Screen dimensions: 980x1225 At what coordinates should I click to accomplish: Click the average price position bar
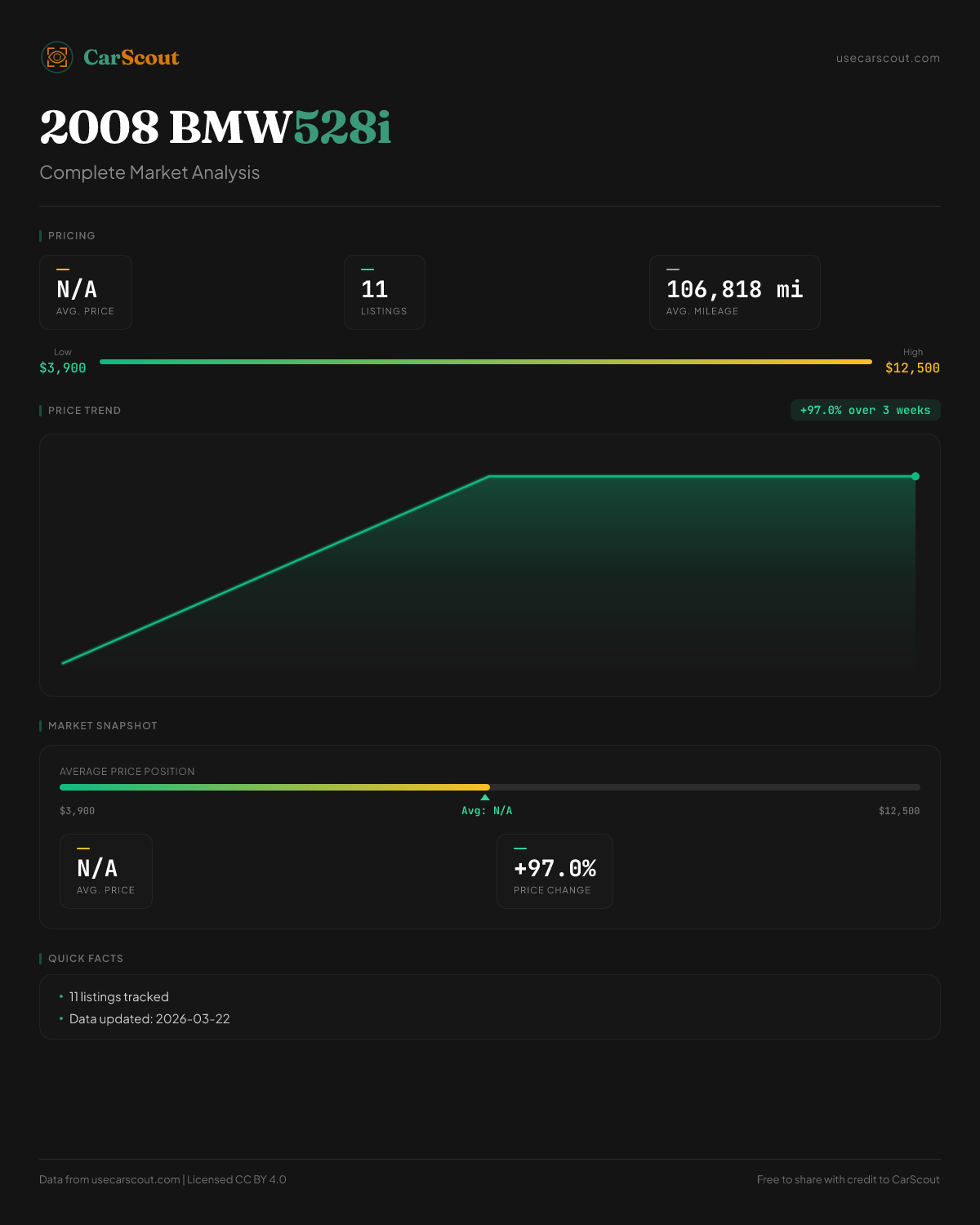coord(490,787)
